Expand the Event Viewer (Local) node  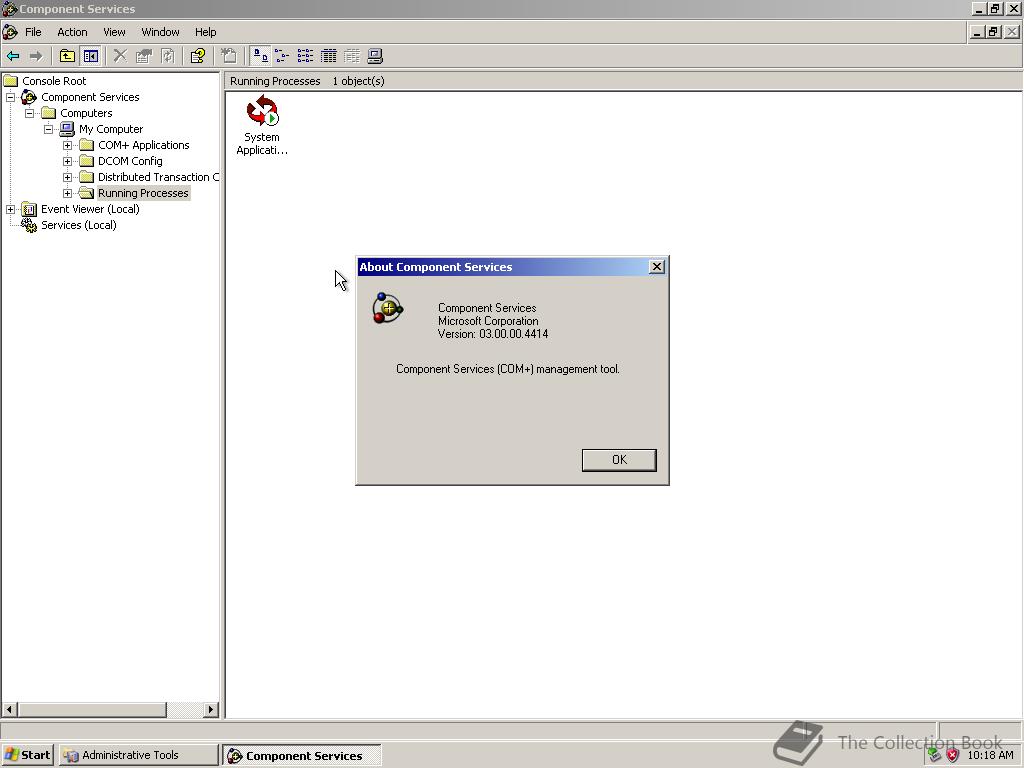pyautogui.click(x=10, y=209)
